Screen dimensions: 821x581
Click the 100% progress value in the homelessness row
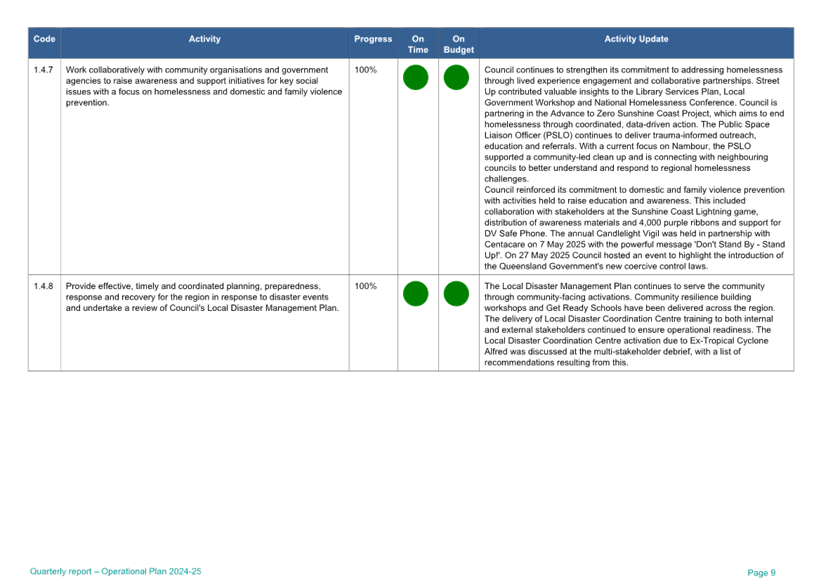366,69
